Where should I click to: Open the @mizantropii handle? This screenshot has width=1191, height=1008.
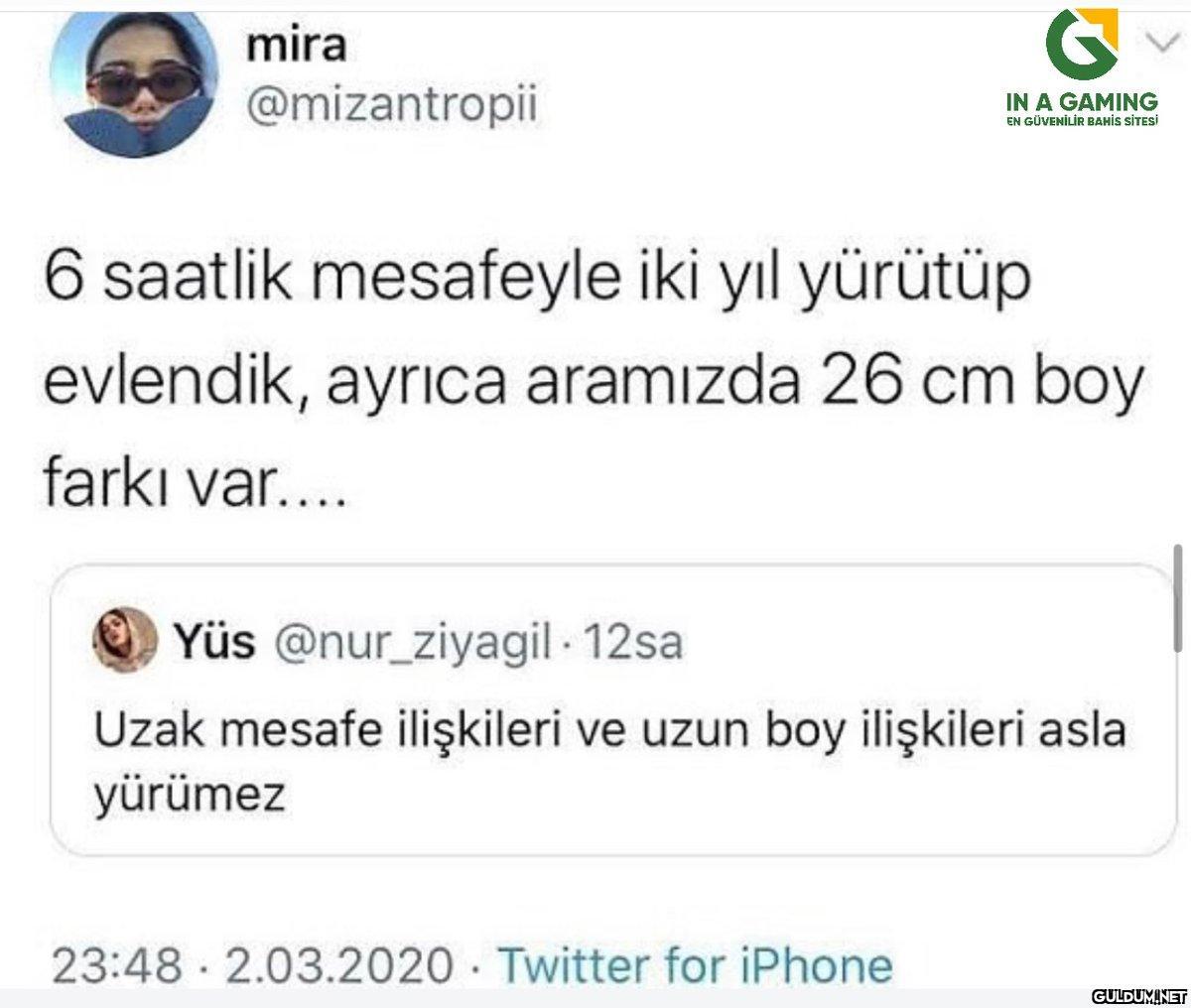click(x=391, y=104)
